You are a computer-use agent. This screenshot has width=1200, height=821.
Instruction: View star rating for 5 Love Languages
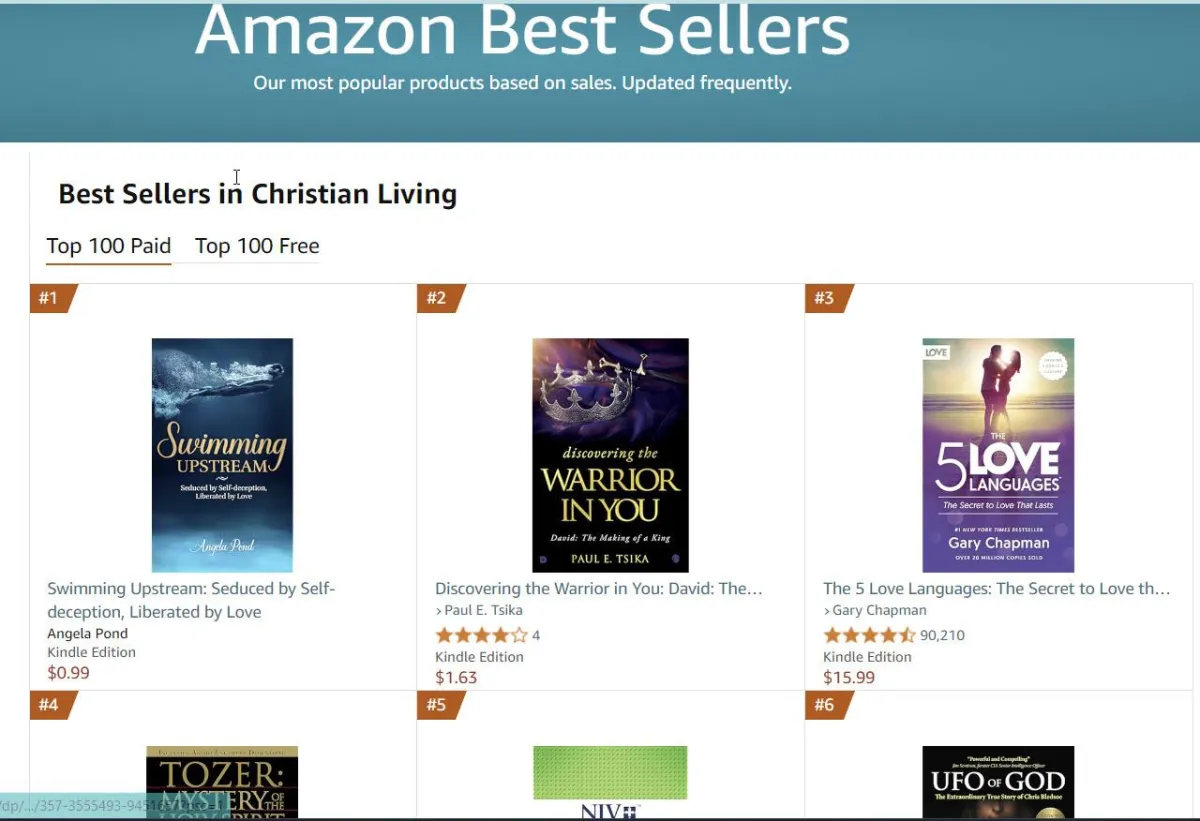[x=869, y=635]
